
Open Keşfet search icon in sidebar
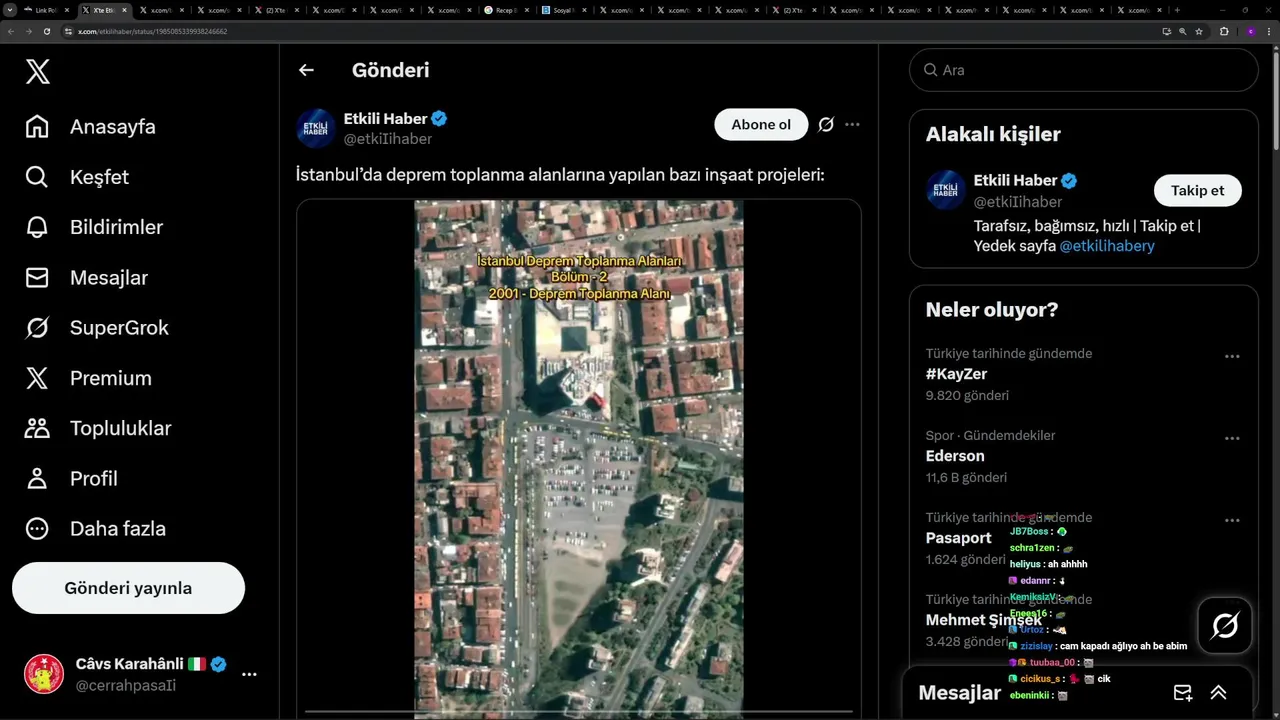tap(37, 177)
